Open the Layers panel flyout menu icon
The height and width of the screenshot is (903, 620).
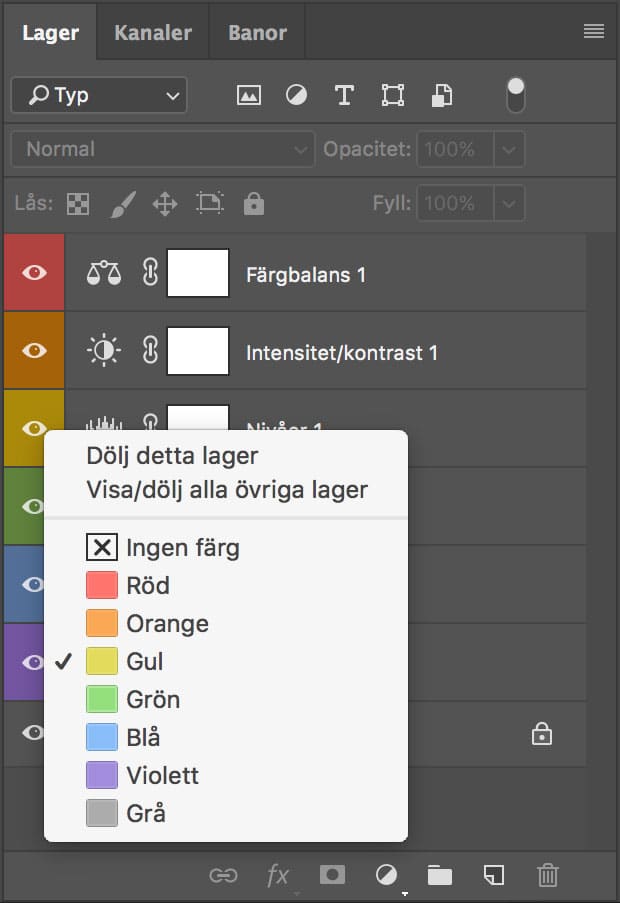pos(594,31)
